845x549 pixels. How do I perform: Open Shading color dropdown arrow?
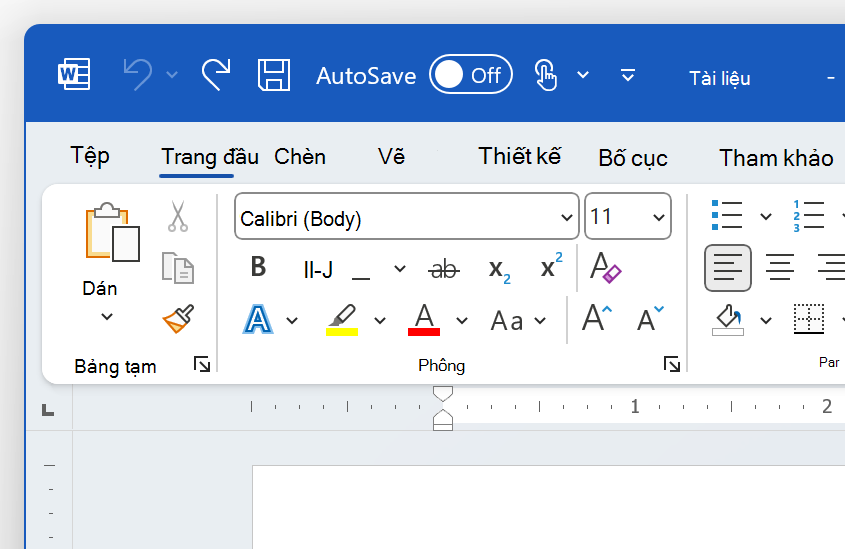click(766, 321)
